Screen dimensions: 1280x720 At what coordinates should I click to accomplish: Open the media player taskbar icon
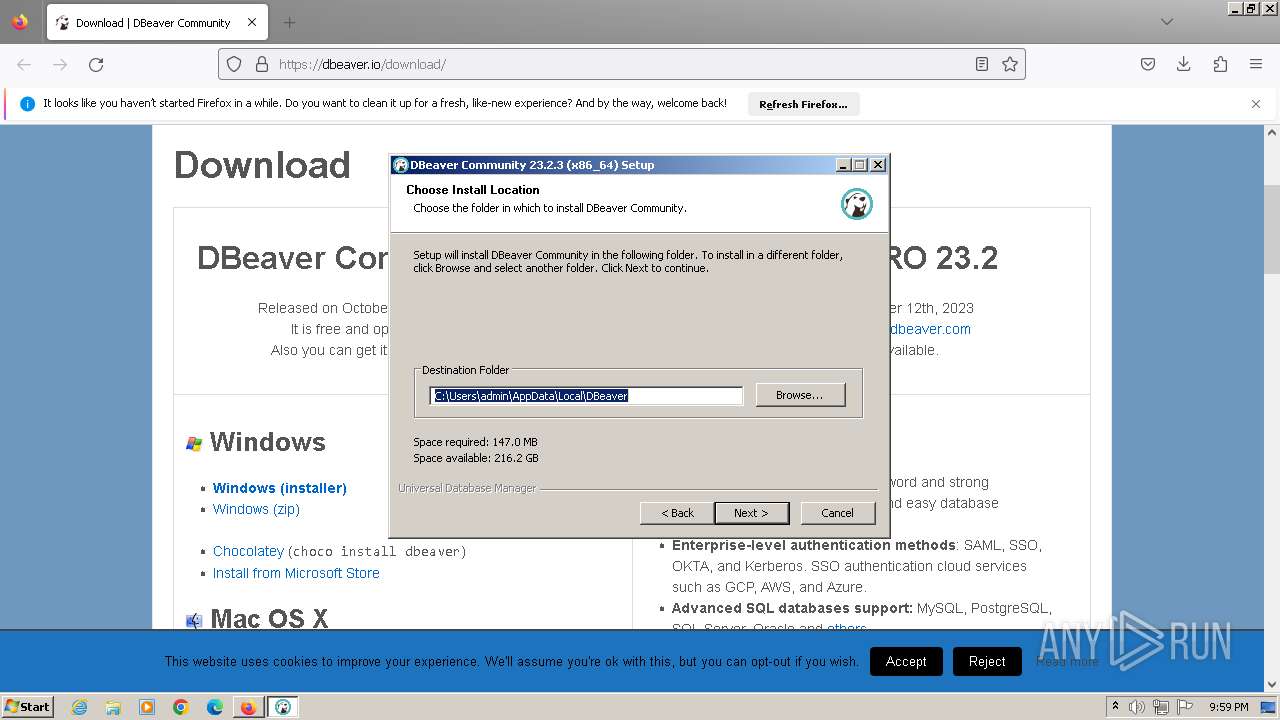(147, 707)
